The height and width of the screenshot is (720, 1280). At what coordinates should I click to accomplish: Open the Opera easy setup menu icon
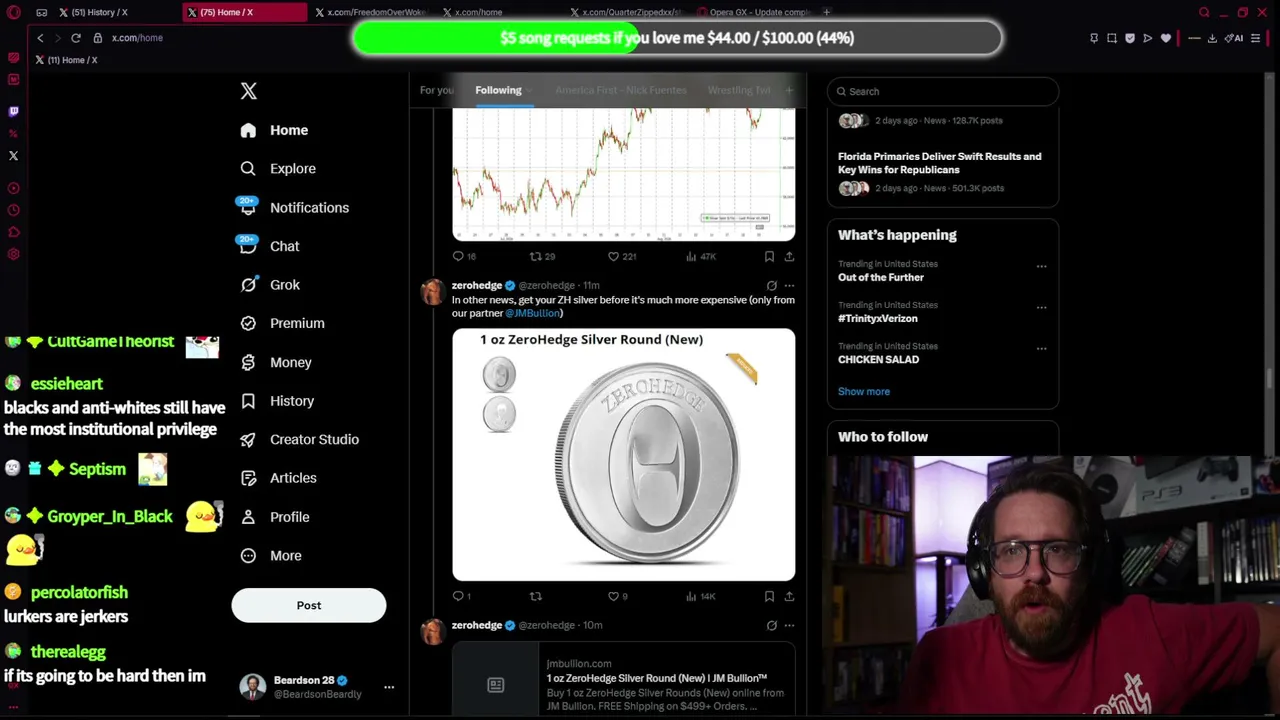(1256, 38)
